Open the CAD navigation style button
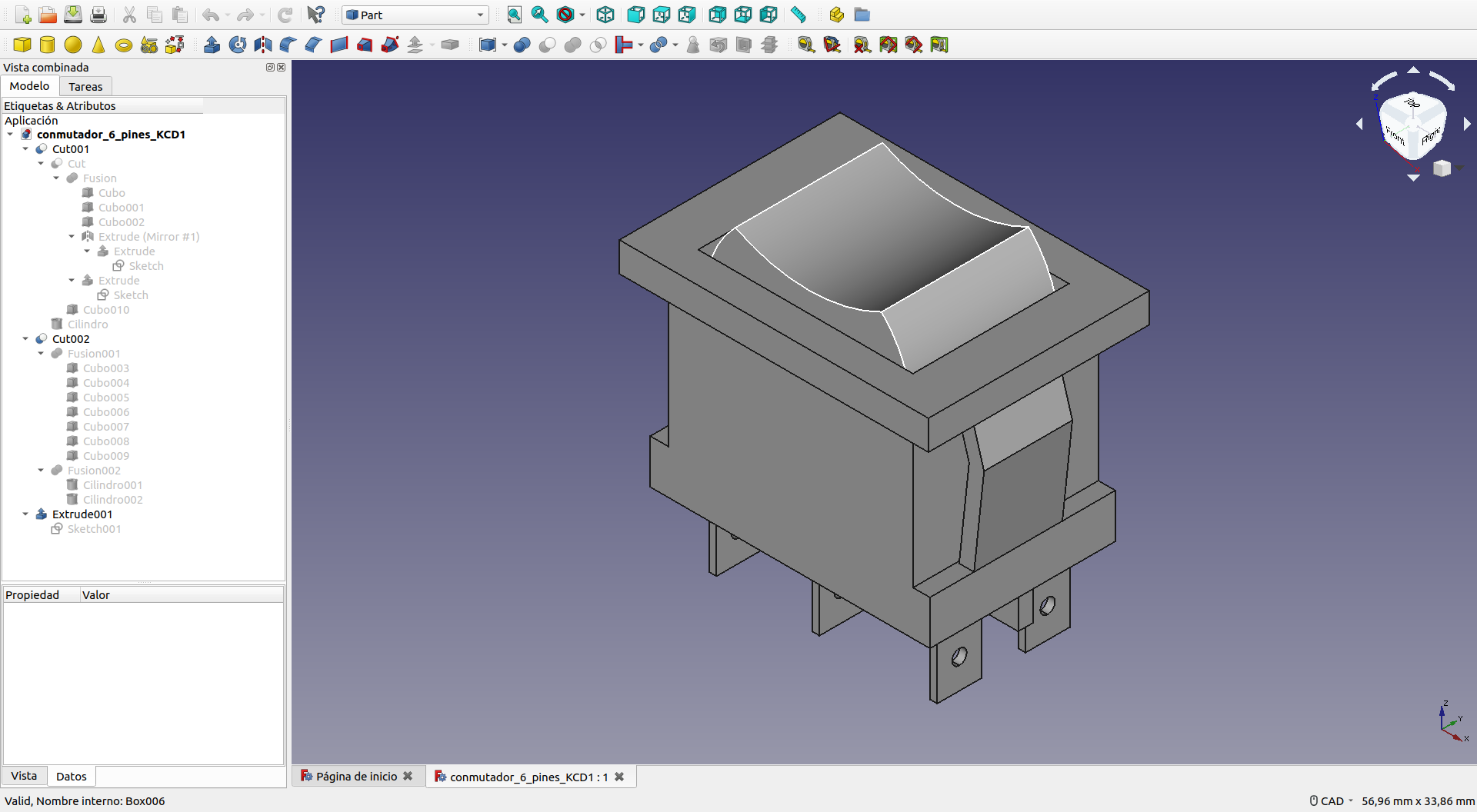The image size is (1477, 812). click(x=1331, y=800)
